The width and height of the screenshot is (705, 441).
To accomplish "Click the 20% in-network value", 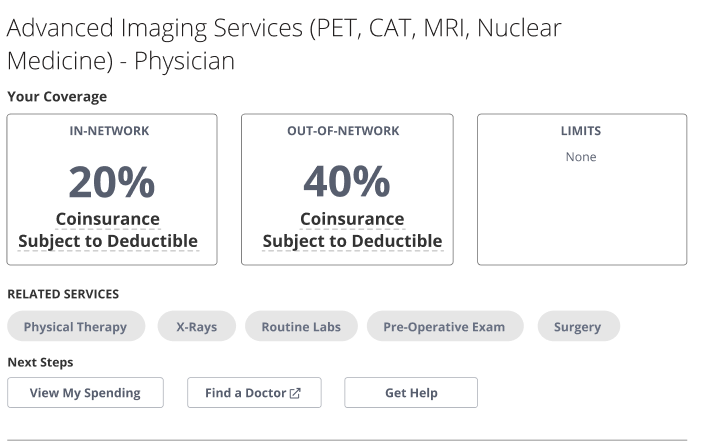I will (x=111, y=182).
